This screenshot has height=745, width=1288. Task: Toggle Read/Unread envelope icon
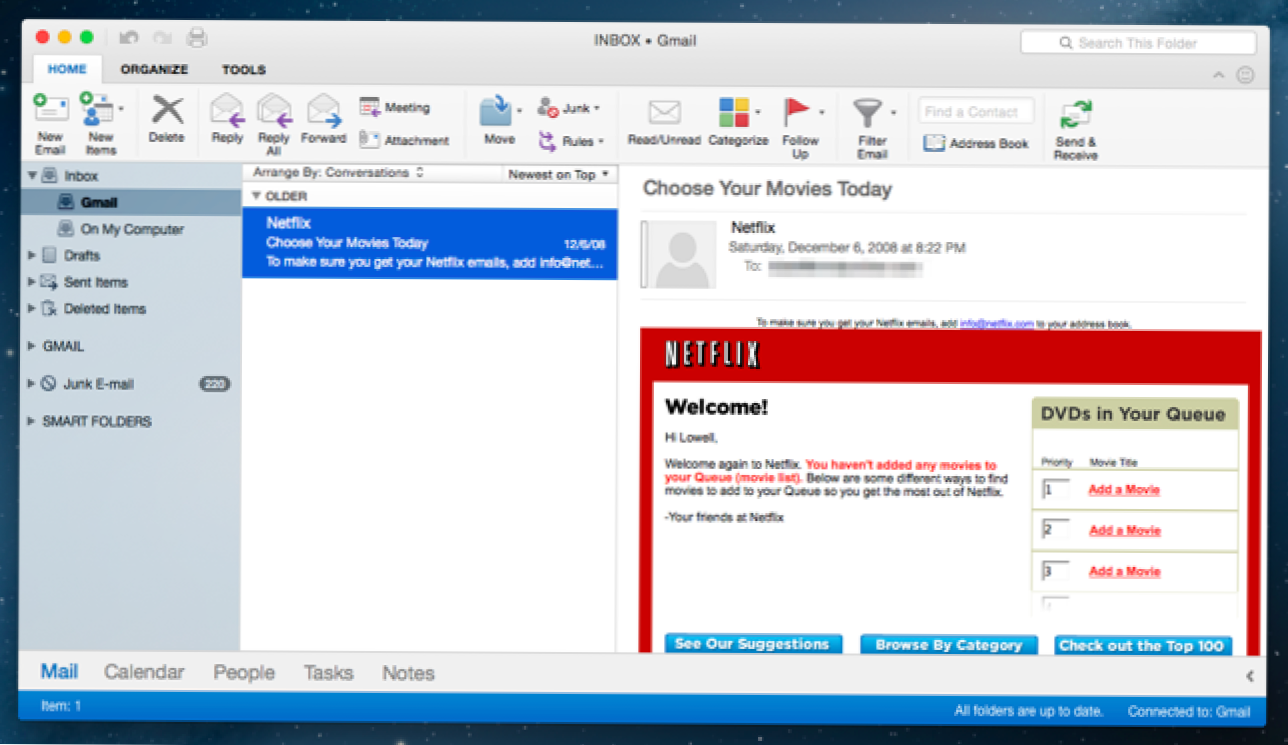pyautogui.click(x=664, y=112)
